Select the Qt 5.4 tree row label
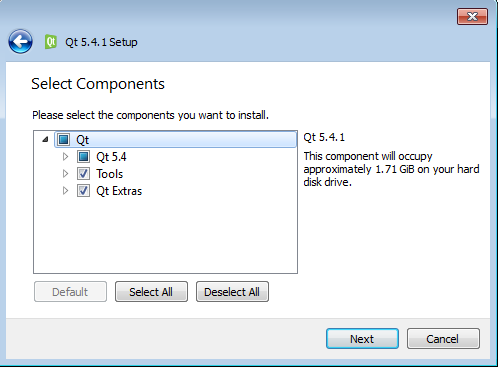 tap(111, 157)
